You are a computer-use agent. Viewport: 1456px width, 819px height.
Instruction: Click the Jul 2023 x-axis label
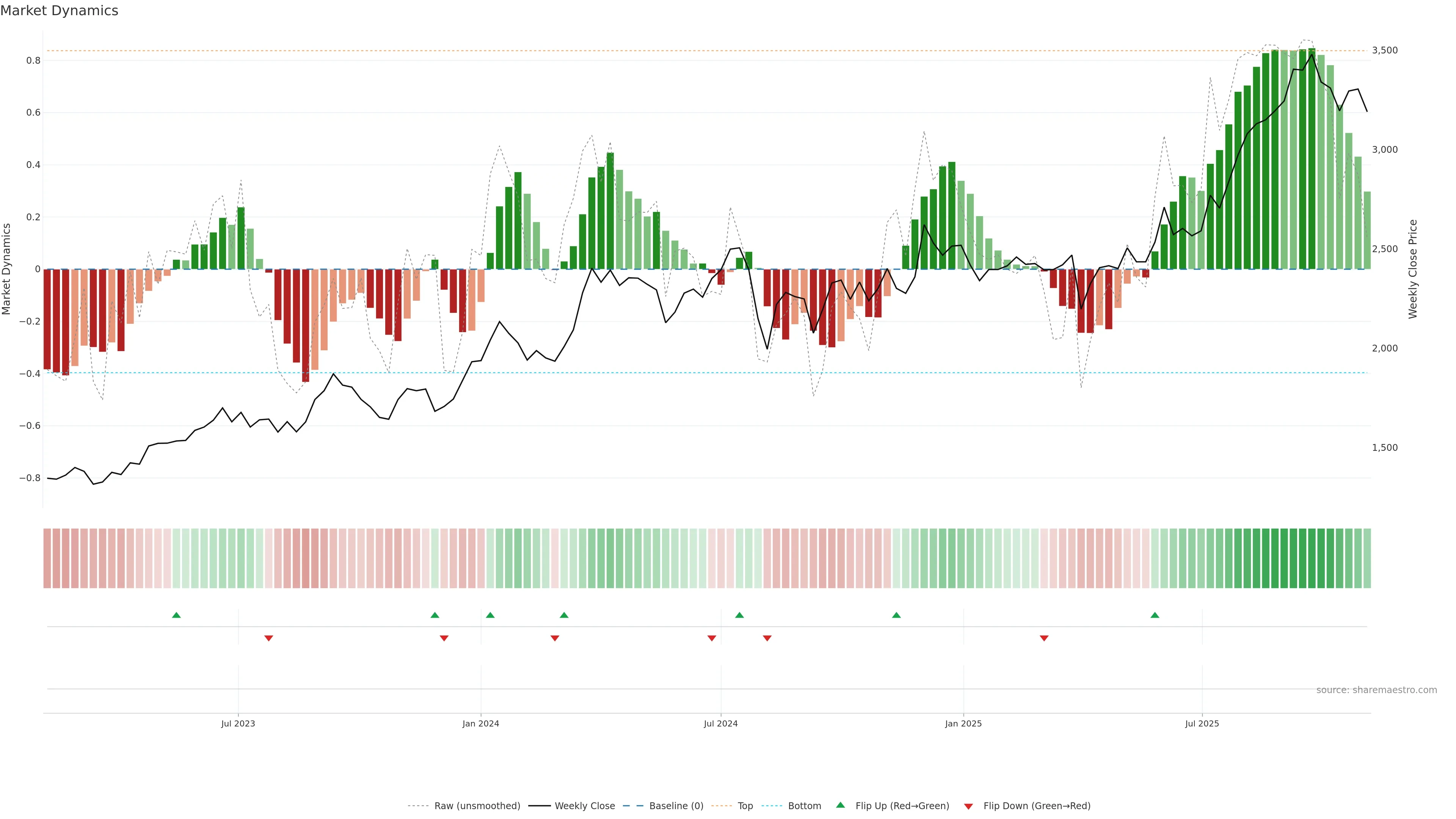[x=238, y=723]
